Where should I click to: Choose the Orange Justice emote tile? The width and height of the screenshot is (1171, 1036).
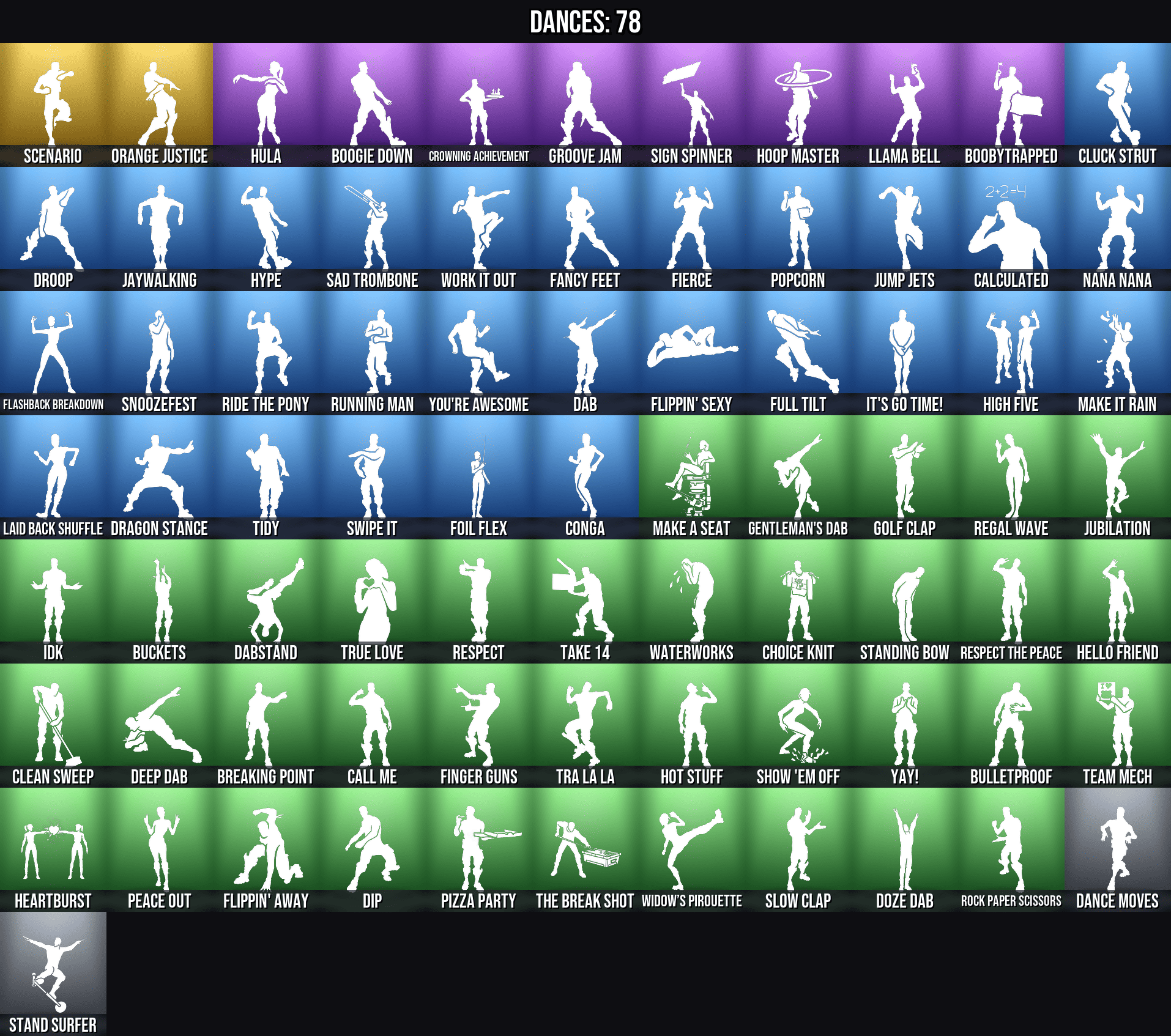coord(160,104)
